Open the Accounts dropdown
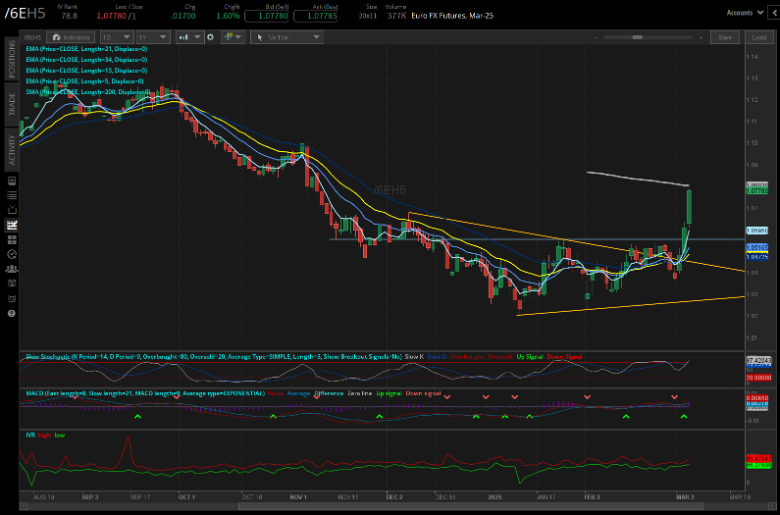 (x=745, y=13)
